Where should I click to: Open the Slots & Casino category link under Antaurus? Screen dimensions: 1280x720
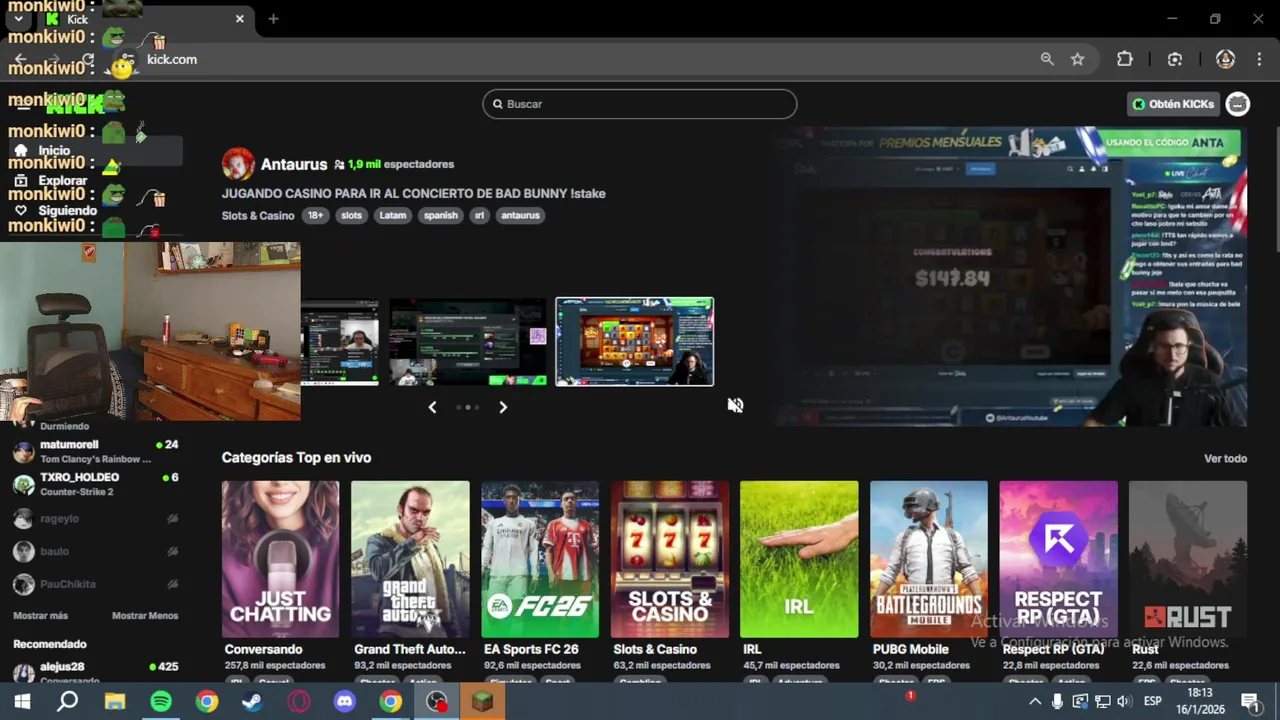pos(258,215)
